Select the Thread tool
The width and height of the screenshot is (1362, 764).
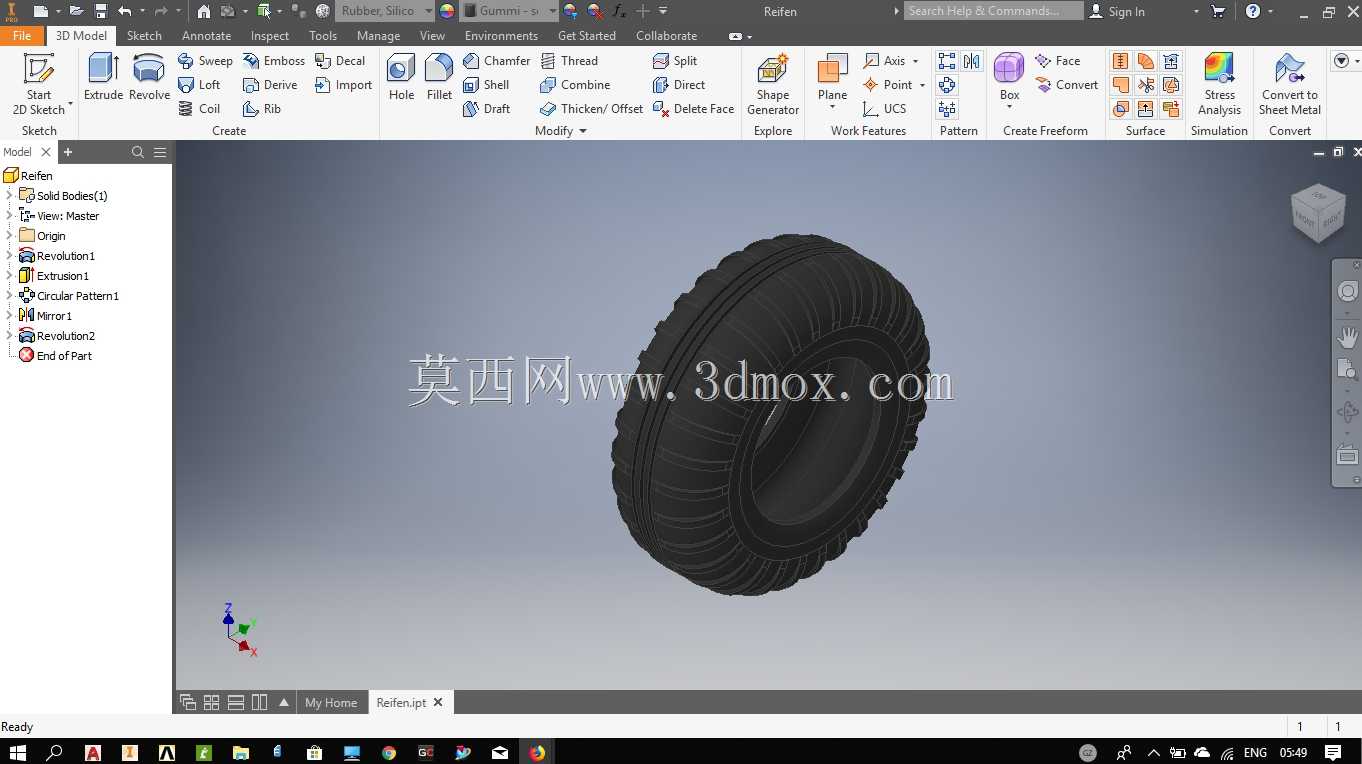(569, 61)
